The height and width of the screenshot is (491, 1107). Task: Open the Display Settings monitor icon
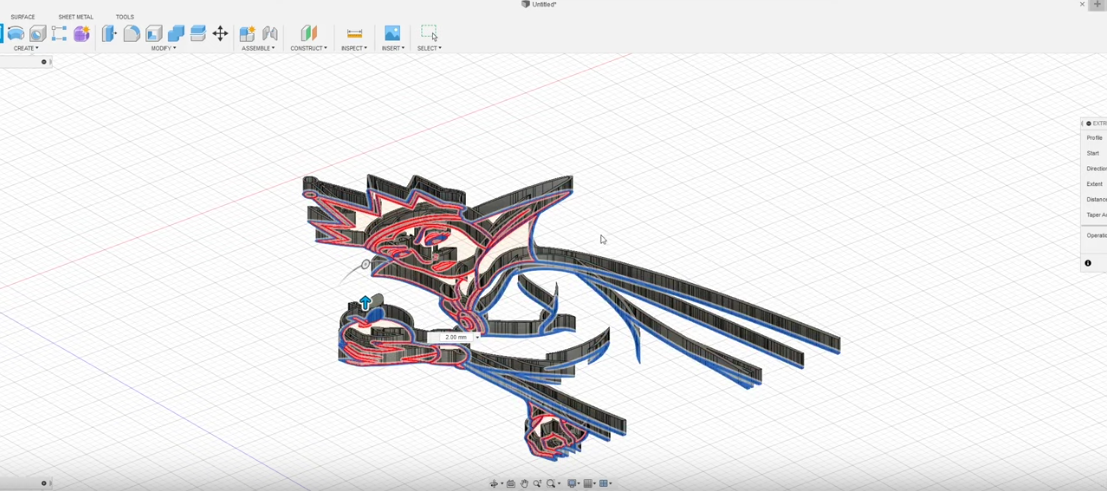[x=572, y=484]
